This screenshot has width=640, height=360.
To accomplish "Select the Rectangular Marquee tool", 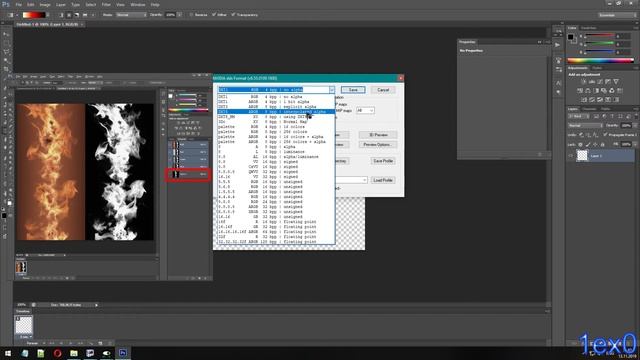I will pyautogui.click(x=6, y=43).
